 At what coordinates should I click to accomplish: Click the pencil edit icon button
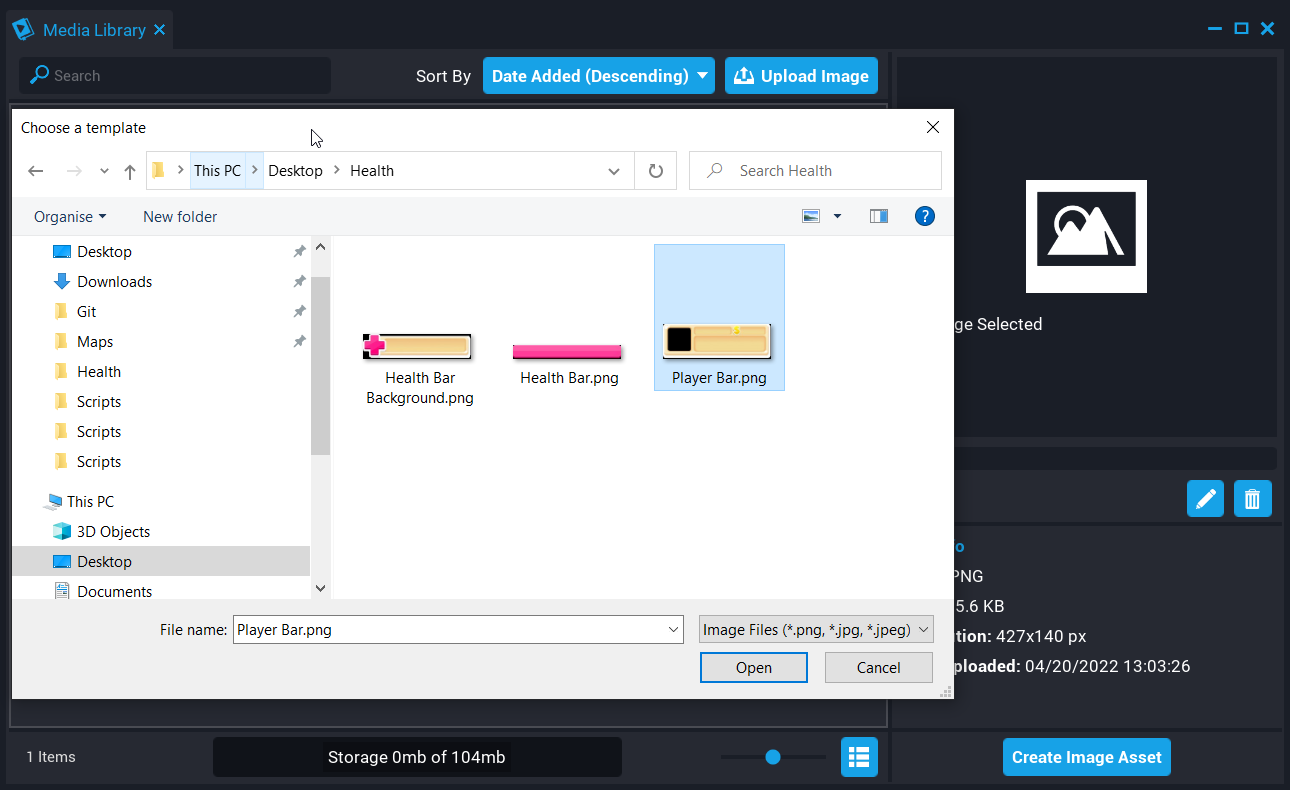tap(1205, 498)
